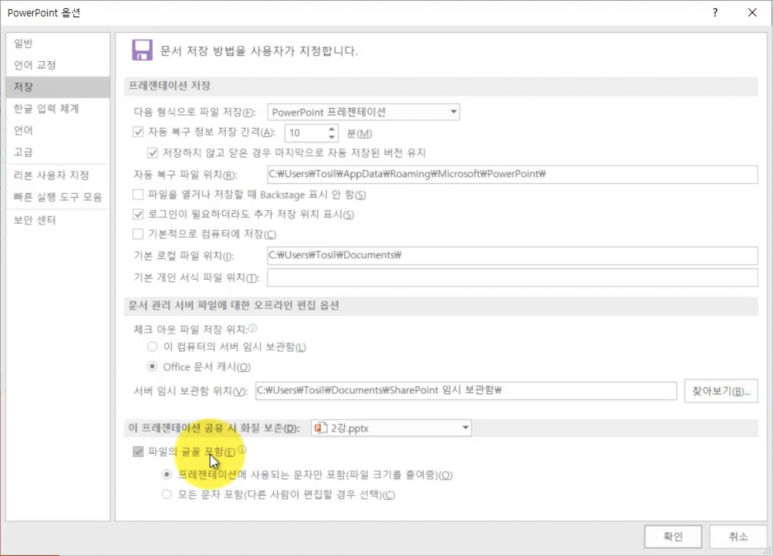Click the 기본 개인 서식 파일 위치 field

[512, 278]
